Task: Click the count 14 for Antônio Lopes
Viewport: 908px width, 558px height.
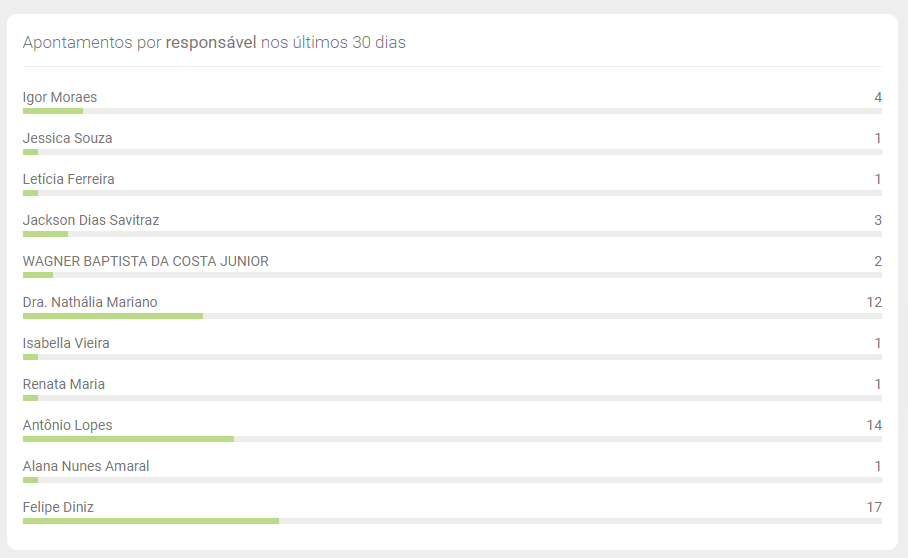Action: pos(874,425)
